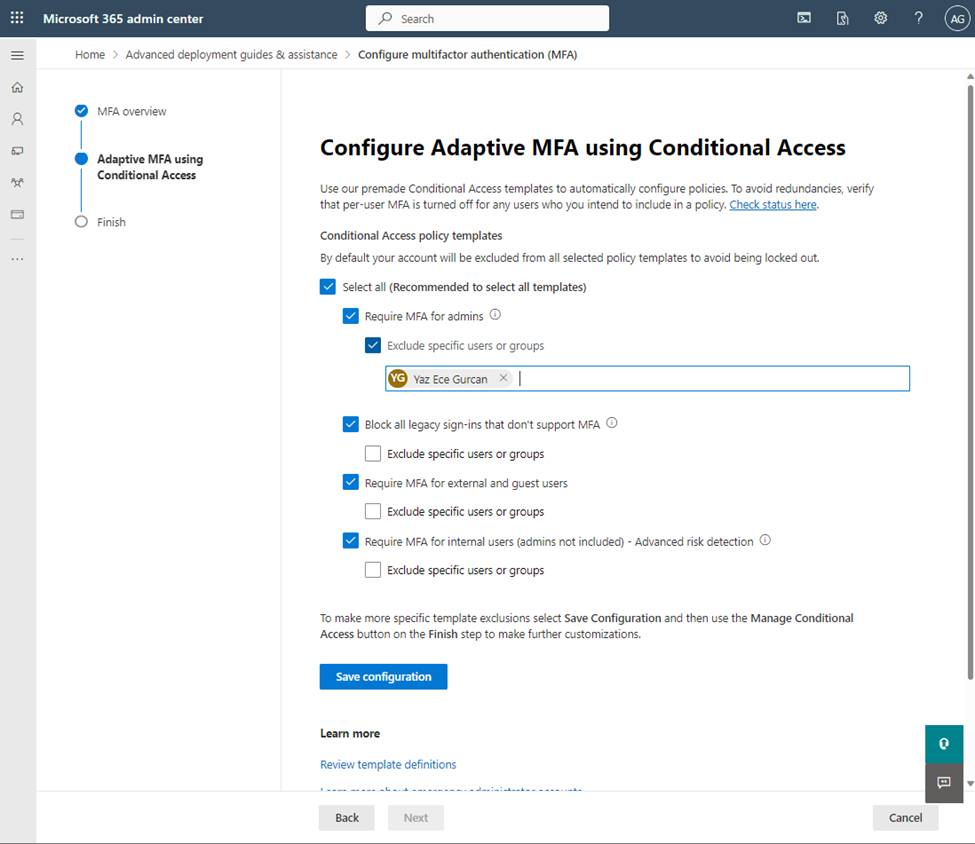975x844 pixels.
Task: Open Home from the sidebar icon
Action: pos(17,87)
